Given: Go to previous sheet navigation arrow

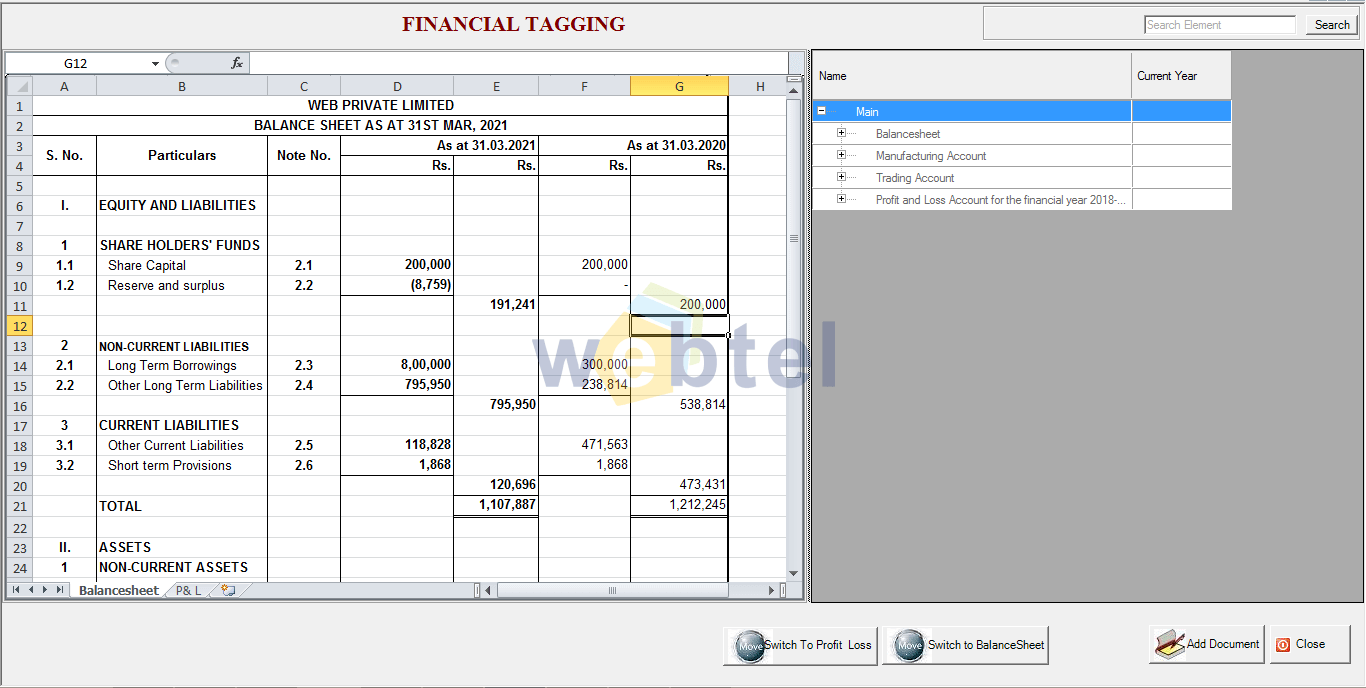Looking at the screenshot, I should (30, 590).
